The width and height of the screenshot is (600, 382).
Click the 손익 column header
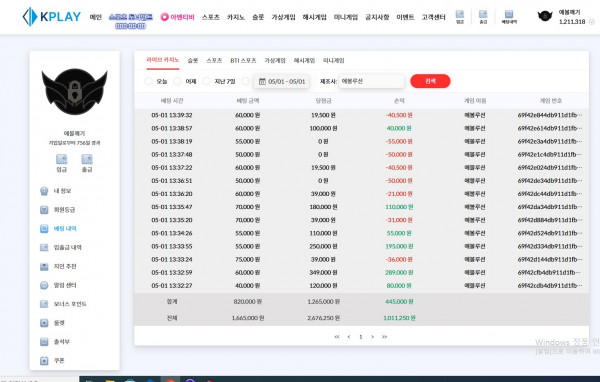click(x=399, y=101)
